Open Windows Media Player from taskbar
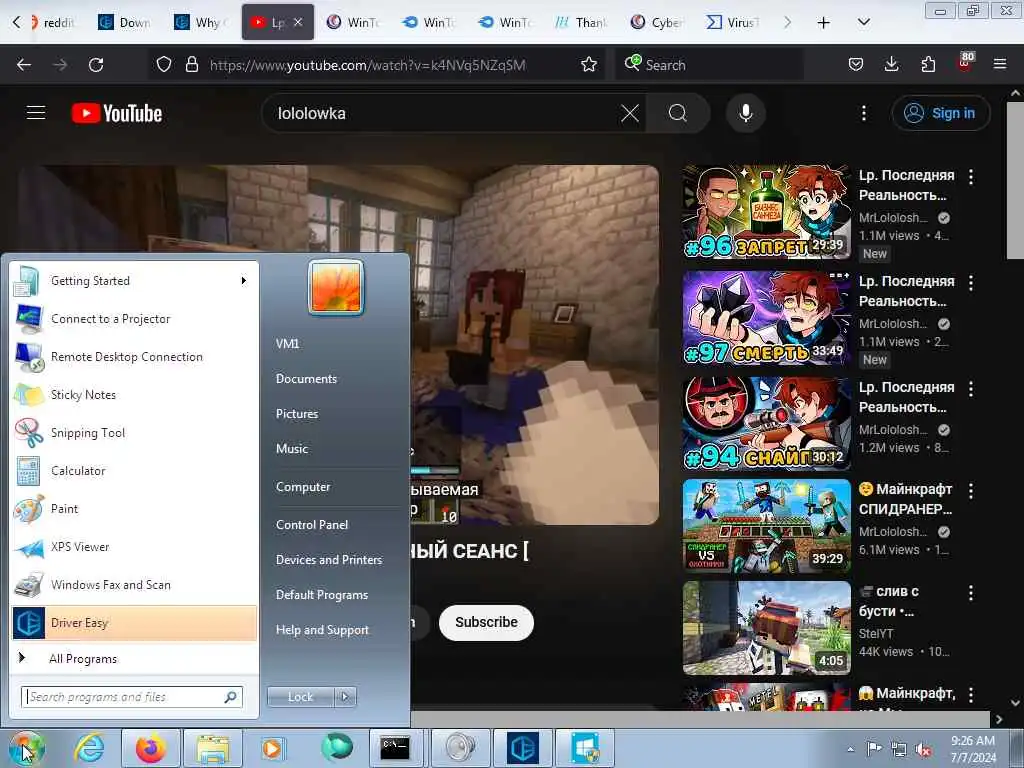 coord(272,748)
